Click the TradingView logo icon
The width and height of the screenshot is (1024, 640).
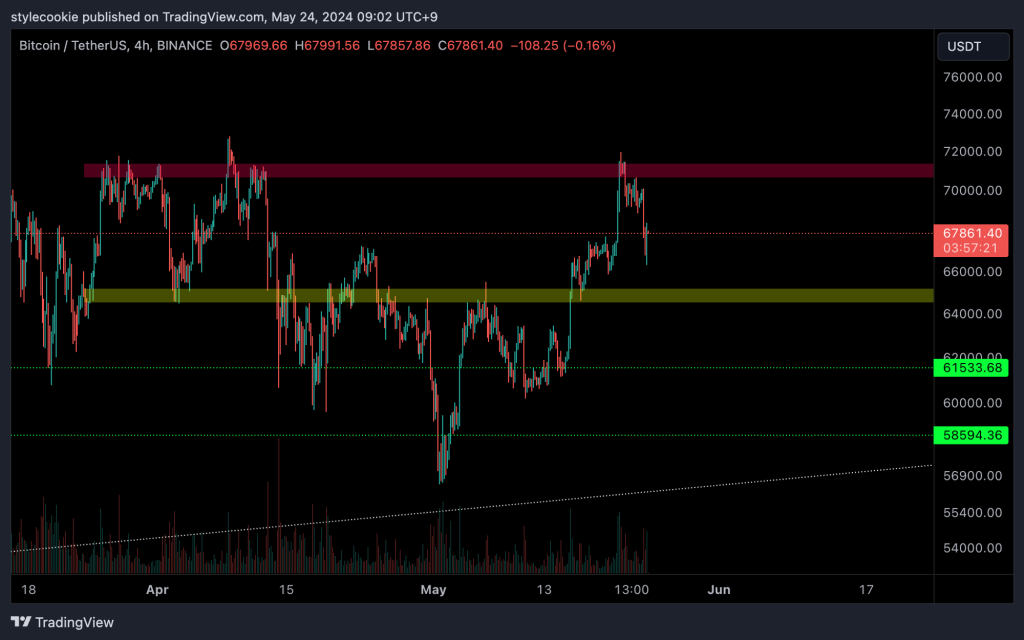click(21, 622)
